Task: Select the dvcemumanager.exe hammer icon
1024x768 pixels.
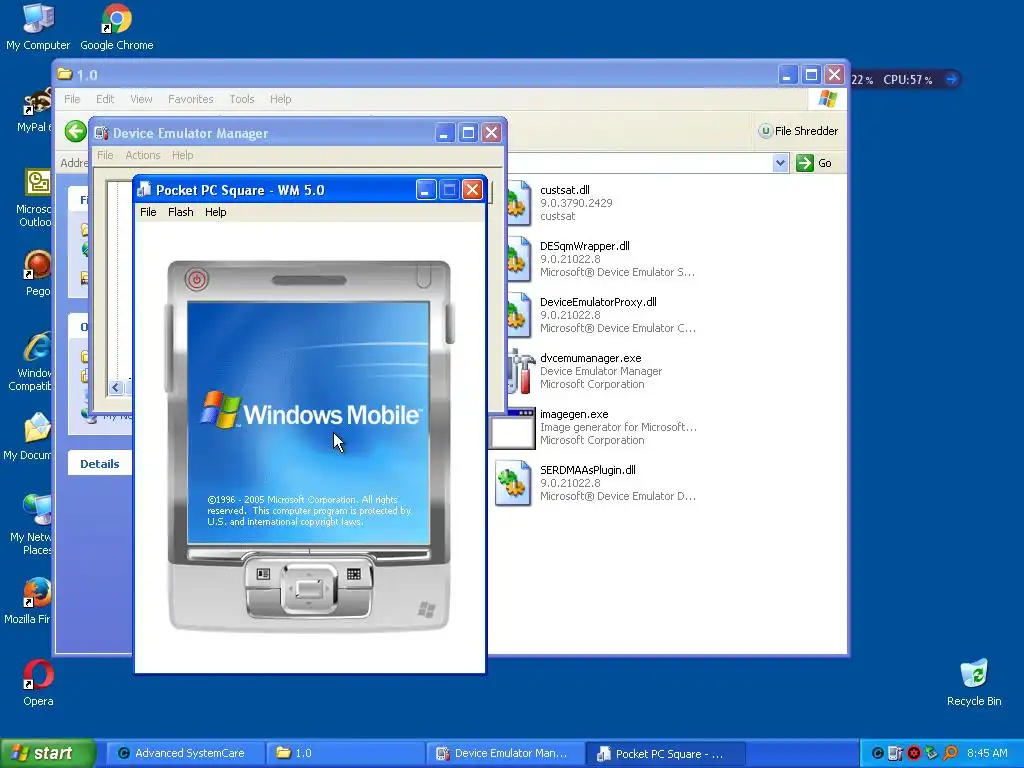Action: (520, 372)
